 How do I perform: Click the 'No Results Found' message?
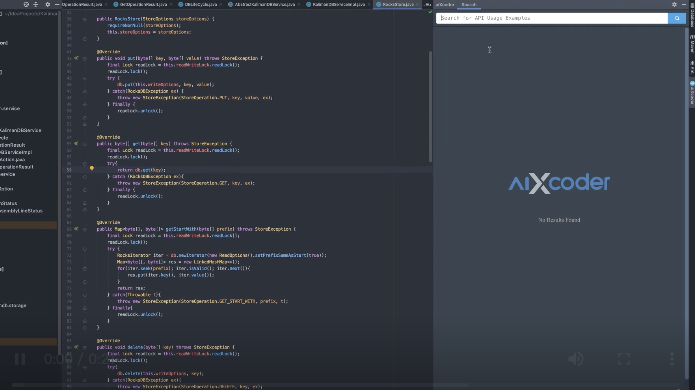[559, 220]
